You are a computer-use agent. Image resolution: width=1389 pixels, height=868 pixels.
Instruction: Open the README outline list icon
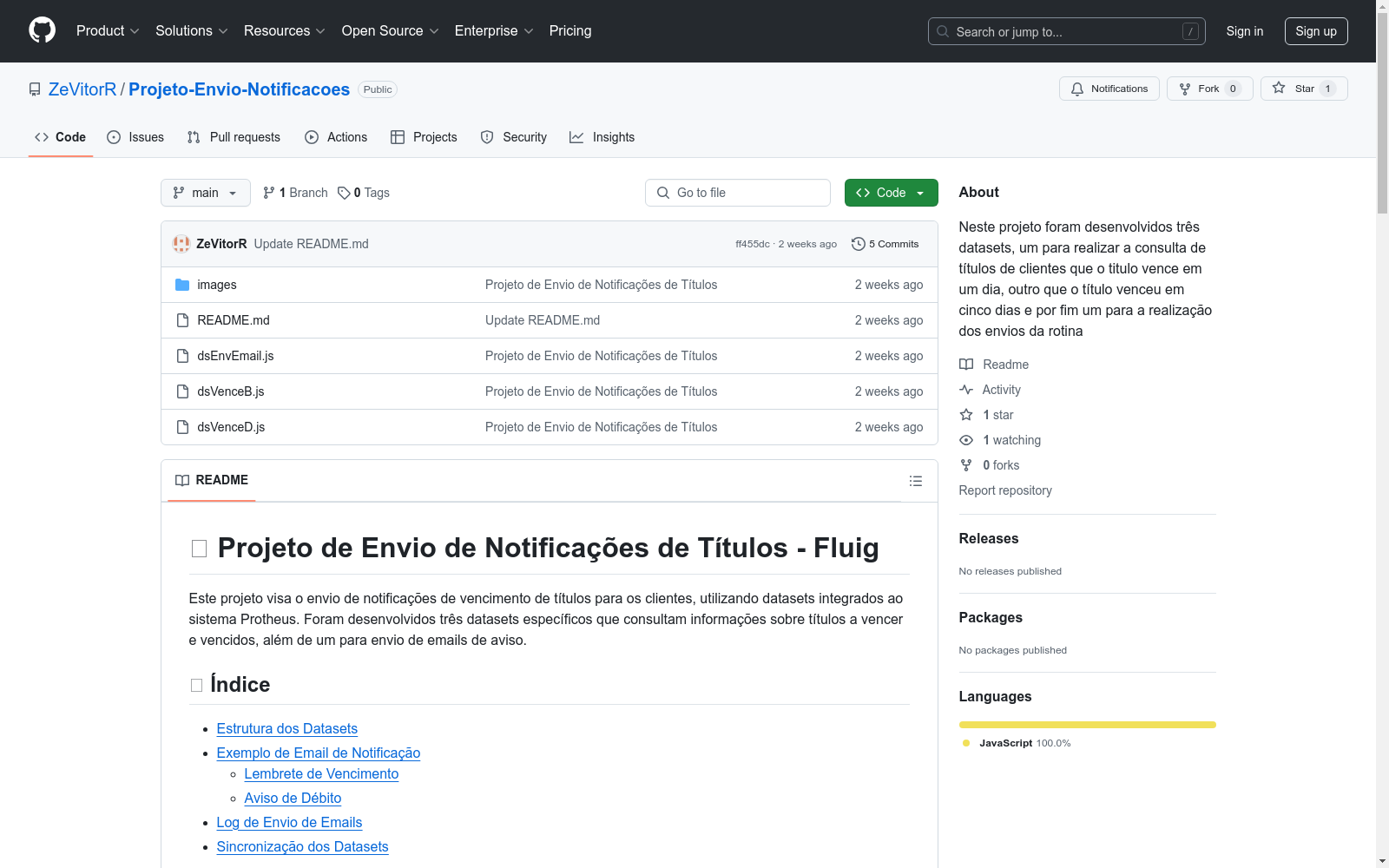tap(916, 481)
